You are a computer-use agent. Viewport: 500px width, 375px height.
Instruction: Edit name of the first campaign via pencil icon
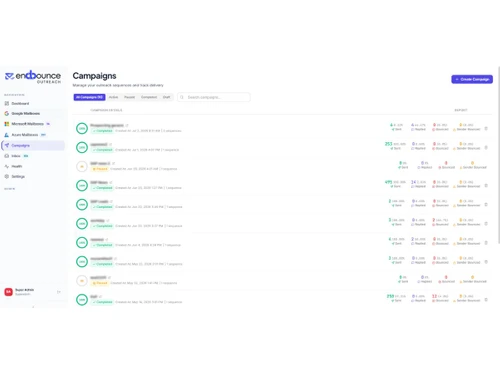click(x=127, y=126)
